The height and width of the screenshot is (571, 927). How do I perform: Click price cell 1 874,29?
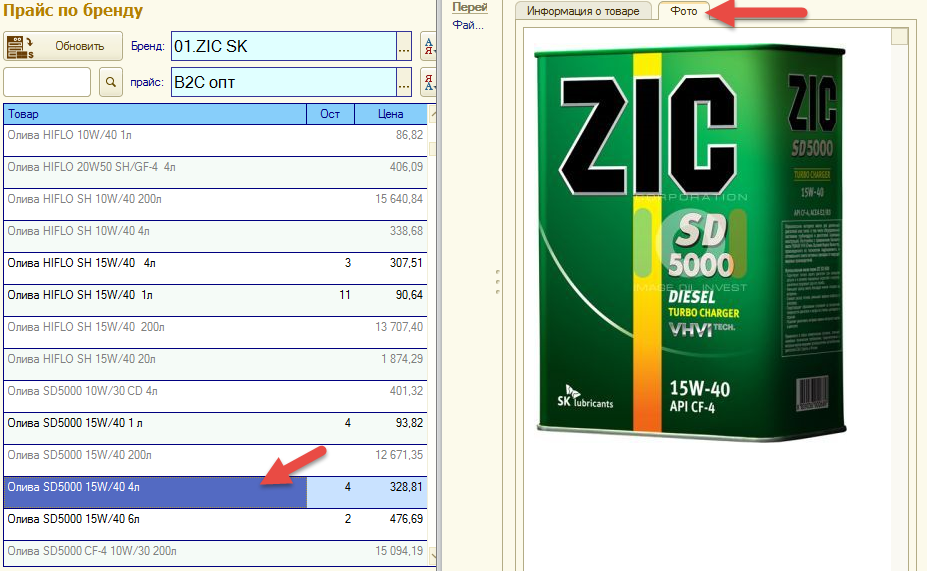tap(391, 364)
